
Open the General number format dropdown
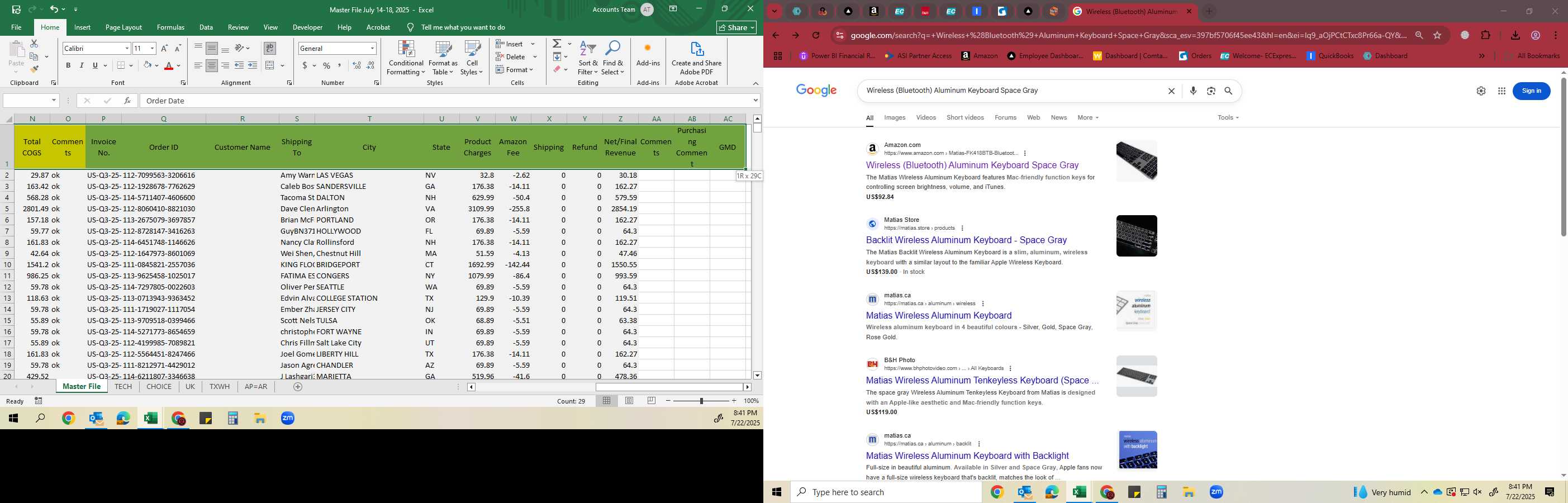(372, 48)
